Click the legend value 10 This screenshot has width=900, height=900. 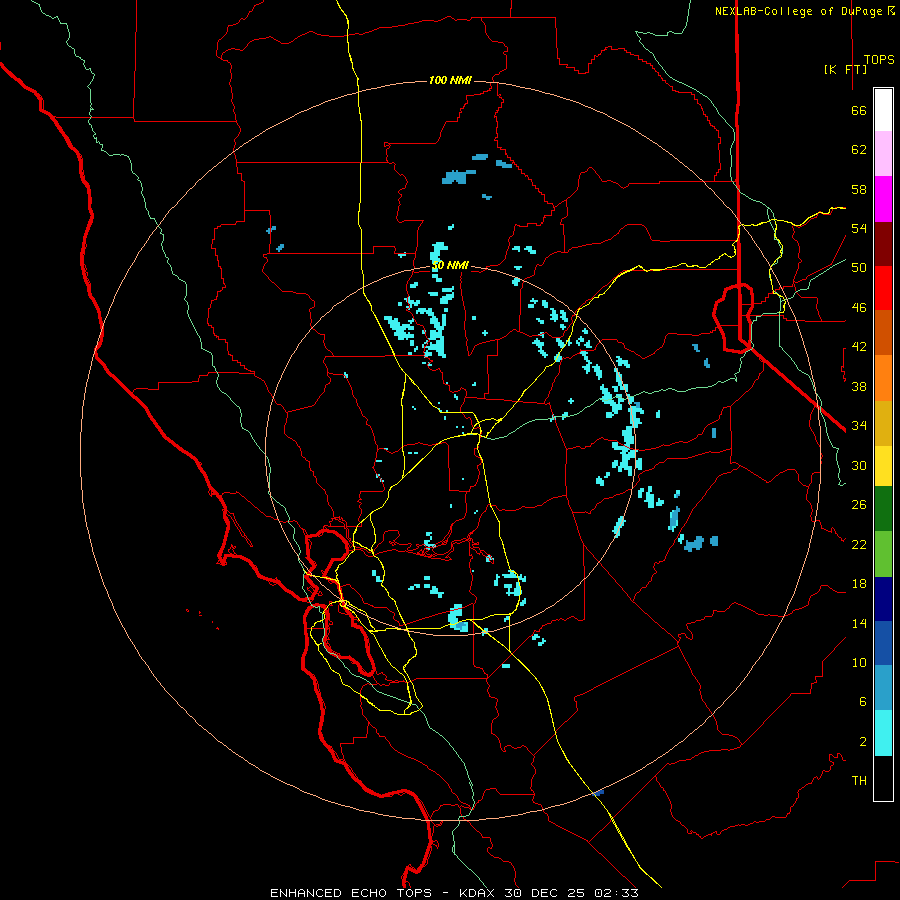(859, 662)
